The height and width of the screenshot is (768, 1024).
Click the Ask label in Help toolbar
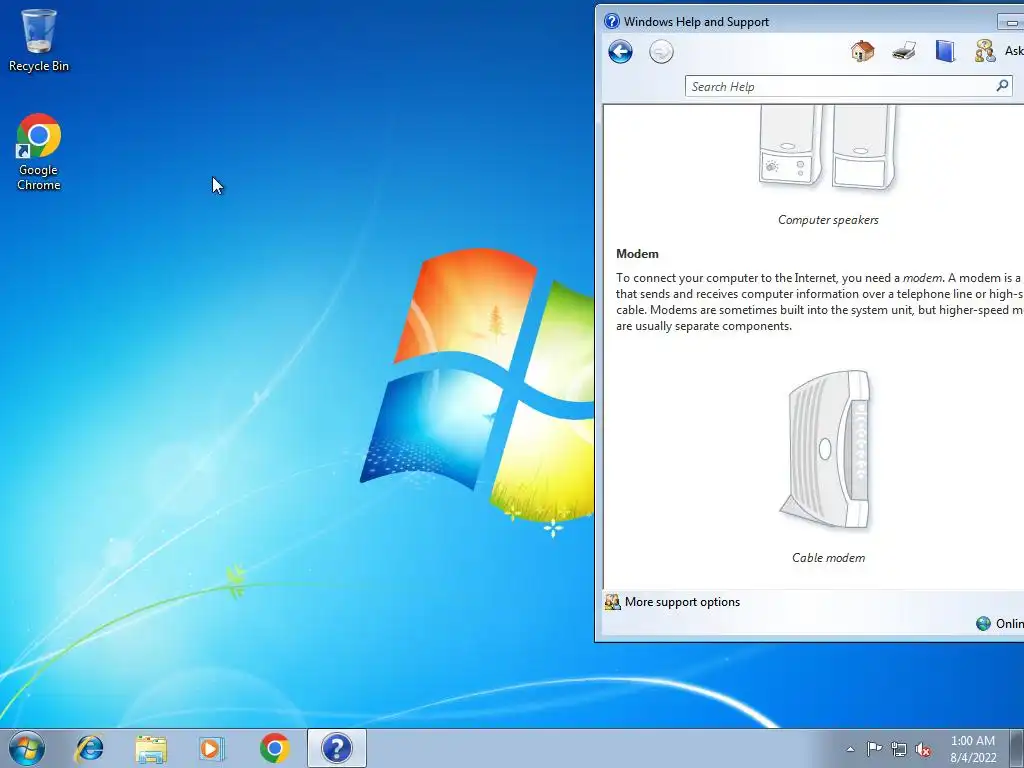pyautogui.click(x=1014, y=51)
